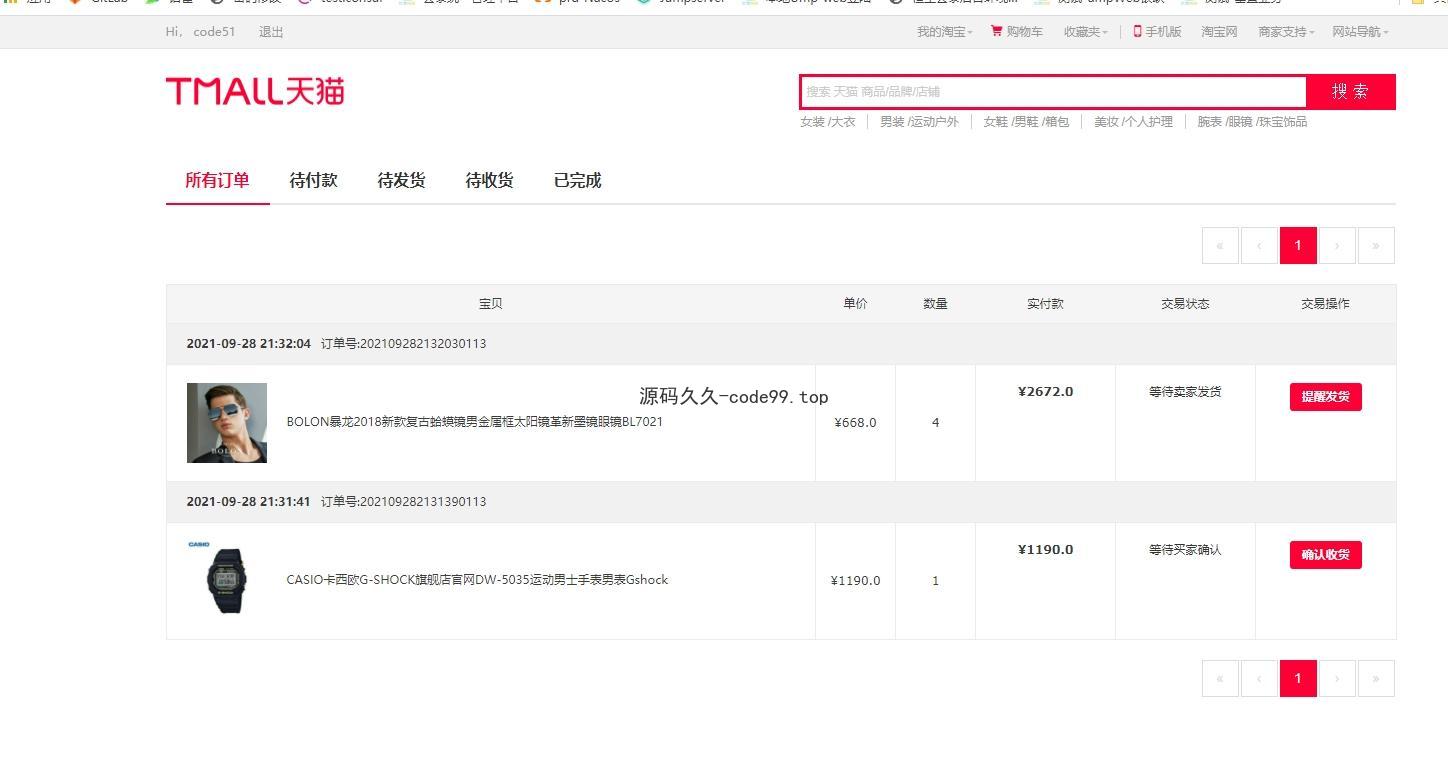Open the 购物车 shopping cart icon link
Viewport: 1448px width, 773px height.
1016,31
